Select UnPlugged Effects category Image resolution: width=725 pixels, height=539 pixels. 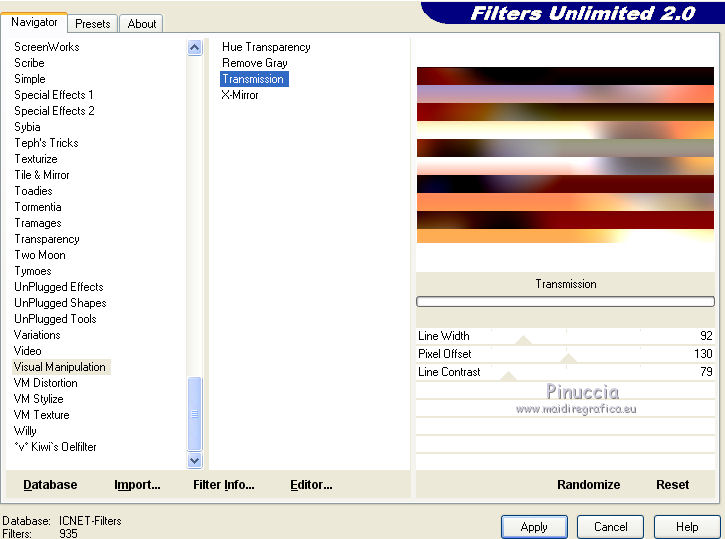tap(59, 287)
